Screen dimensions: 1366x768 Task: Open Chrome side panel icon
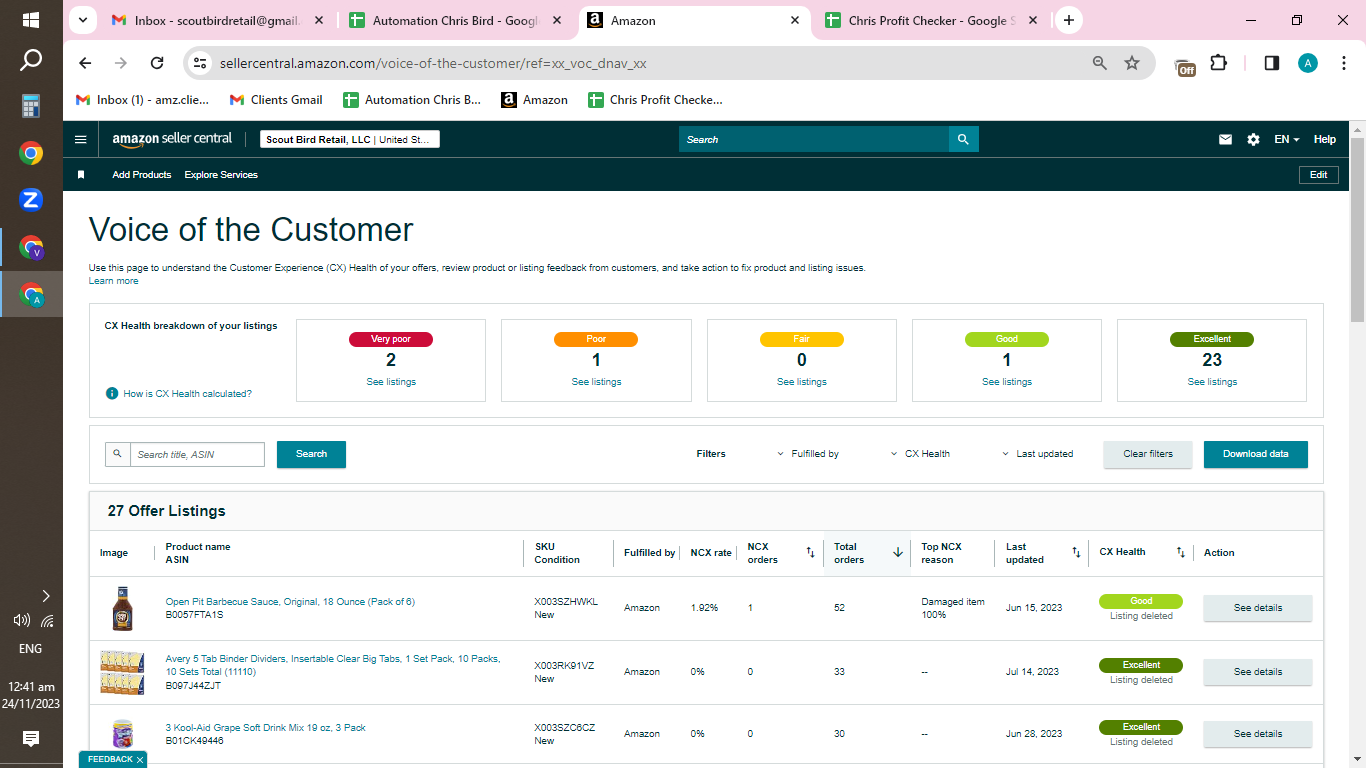1272,63
